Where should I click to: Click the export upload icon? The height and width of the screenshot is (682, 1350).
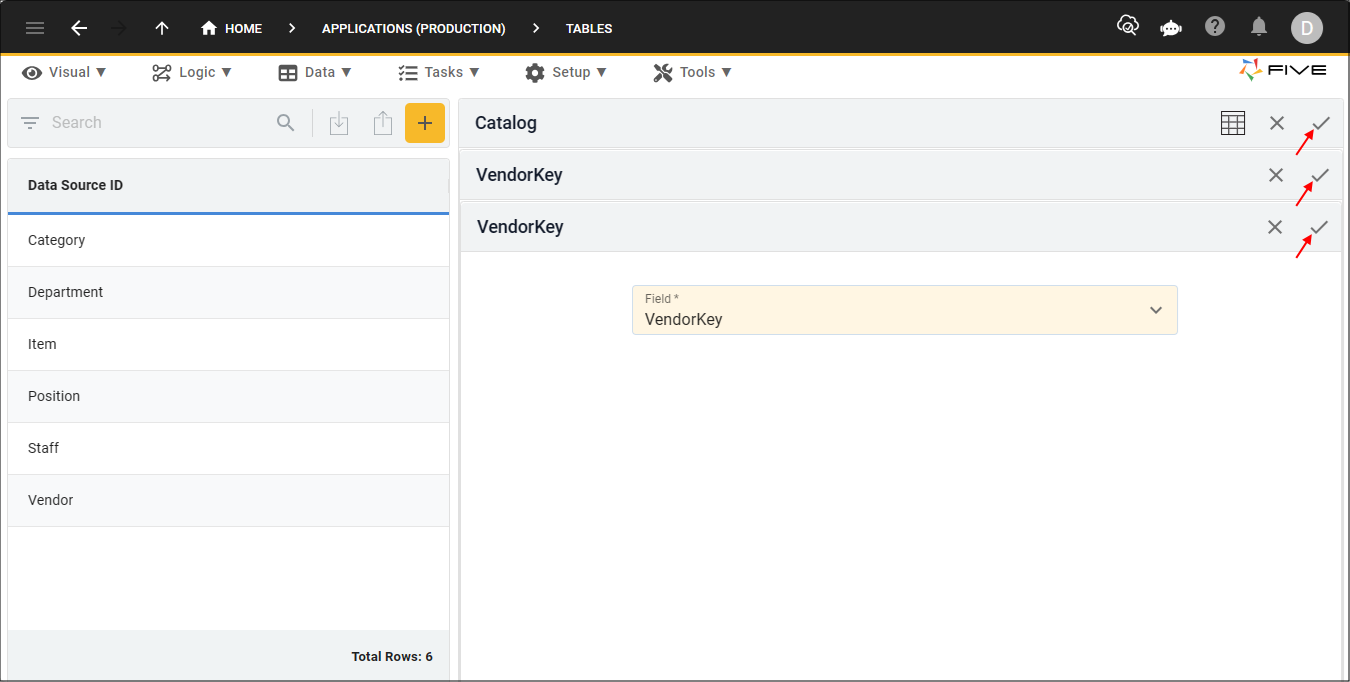click(x=382, y=123)
